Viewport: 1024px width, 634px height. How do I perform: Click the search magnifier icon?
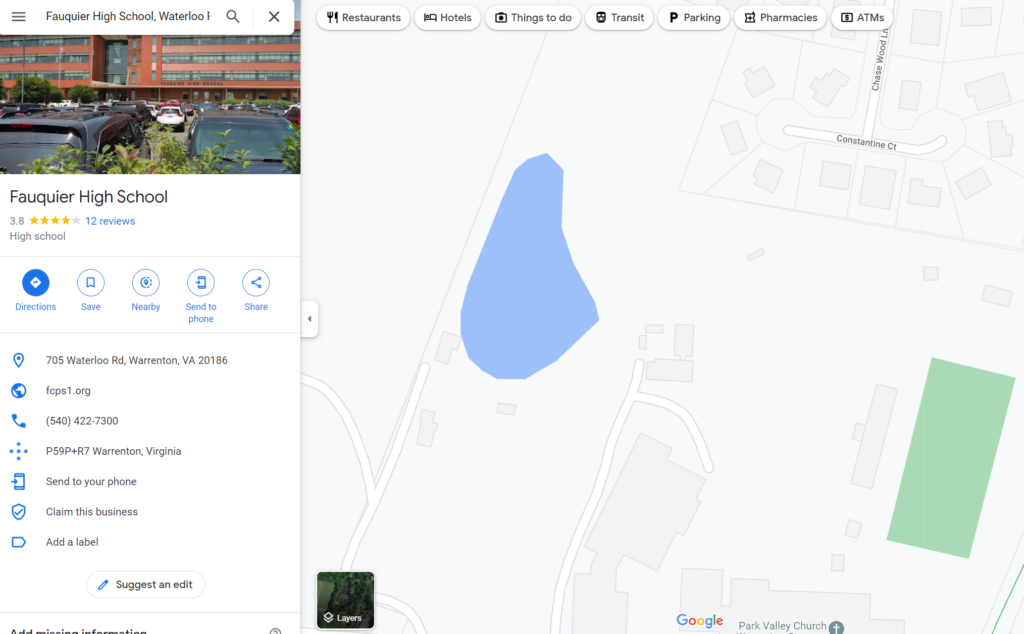(232, 16)
